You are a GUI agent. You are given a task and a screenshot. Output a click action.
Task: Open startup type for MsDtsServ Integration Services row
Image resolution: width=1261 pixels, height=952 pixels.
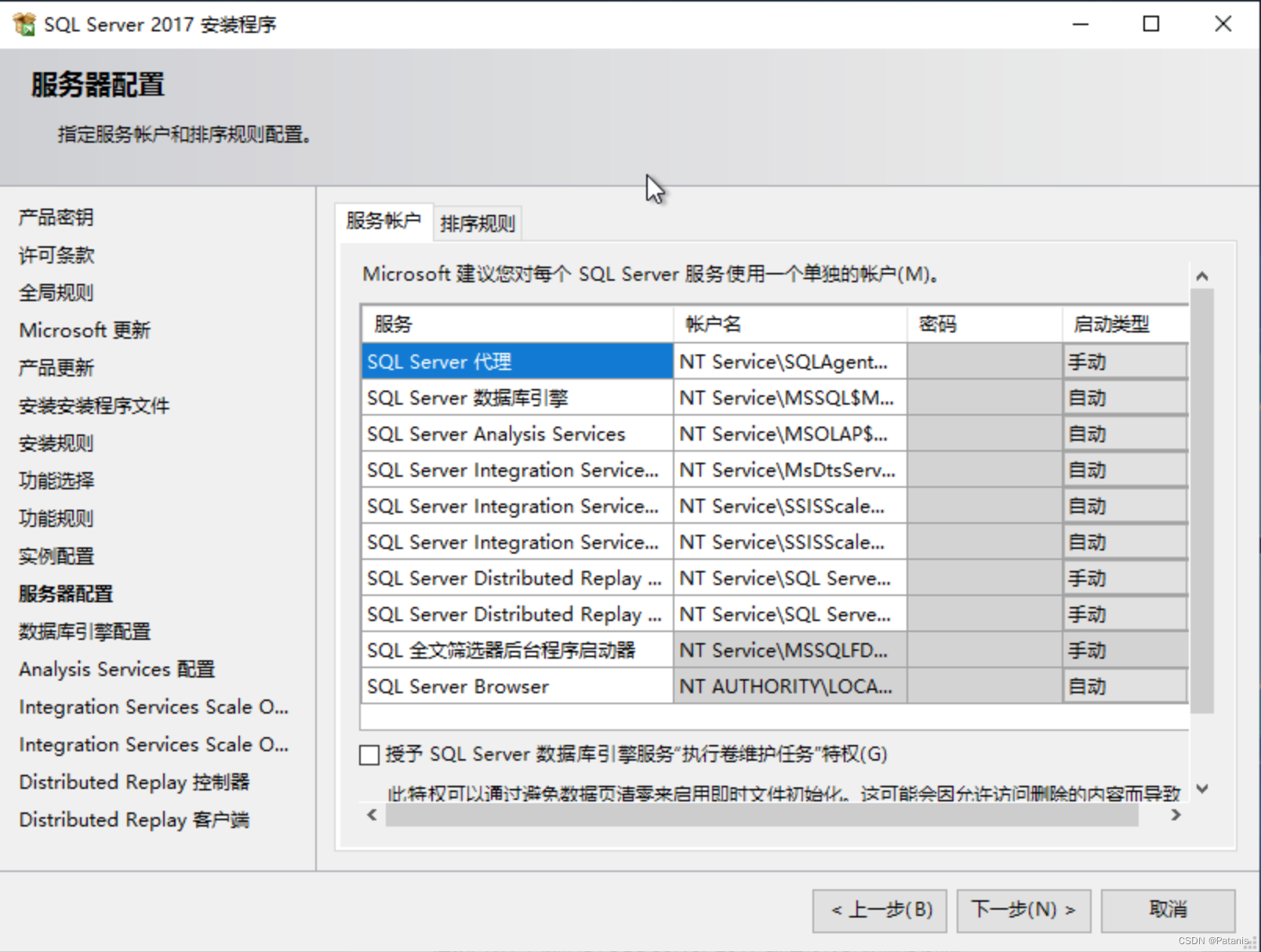click(x=1125, y=470)
